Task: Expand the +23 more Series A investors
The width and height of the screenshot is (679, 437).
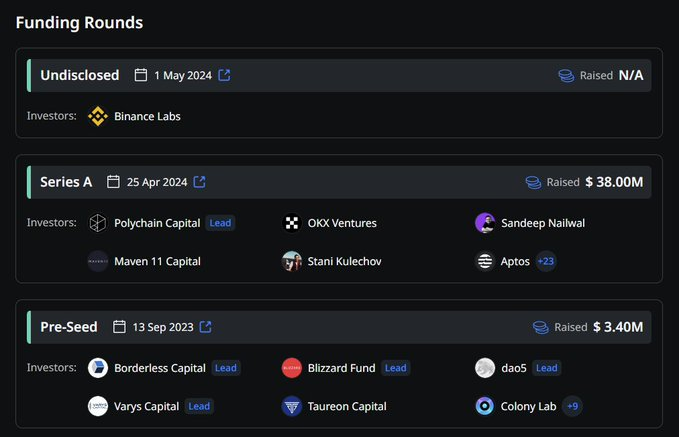Action: 546,261
